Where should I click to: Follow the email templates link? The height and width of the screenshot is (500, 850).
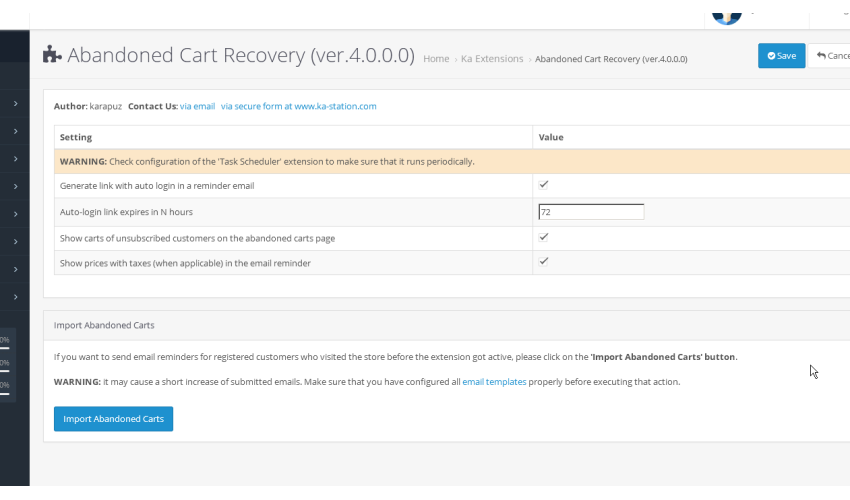coord(494,382)
